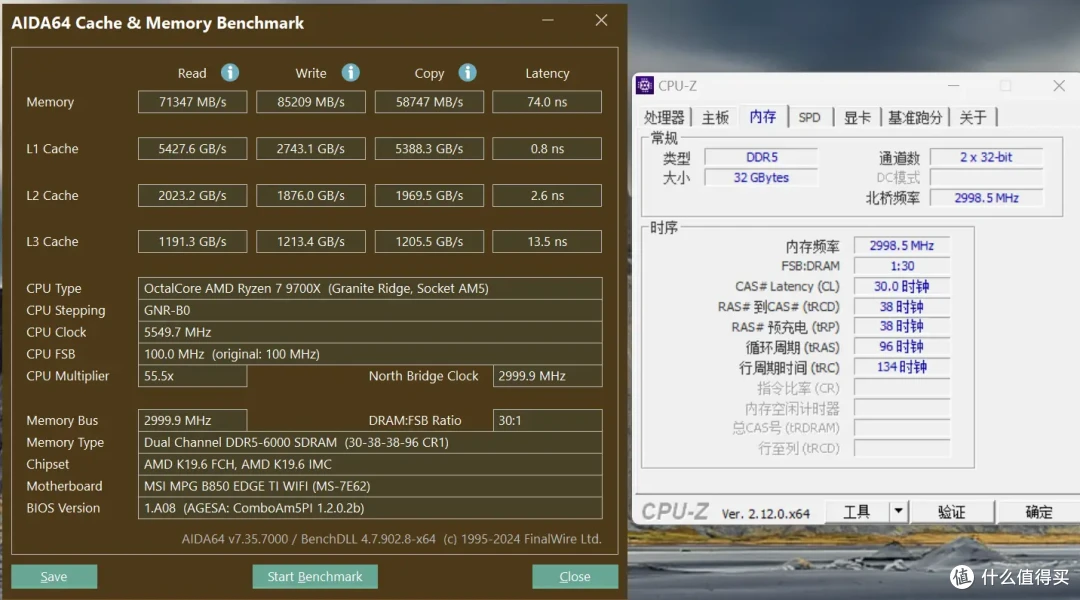Click the 确定 button in CPU-Z
Screen dimensions: 1080x600
point(1039,512)
